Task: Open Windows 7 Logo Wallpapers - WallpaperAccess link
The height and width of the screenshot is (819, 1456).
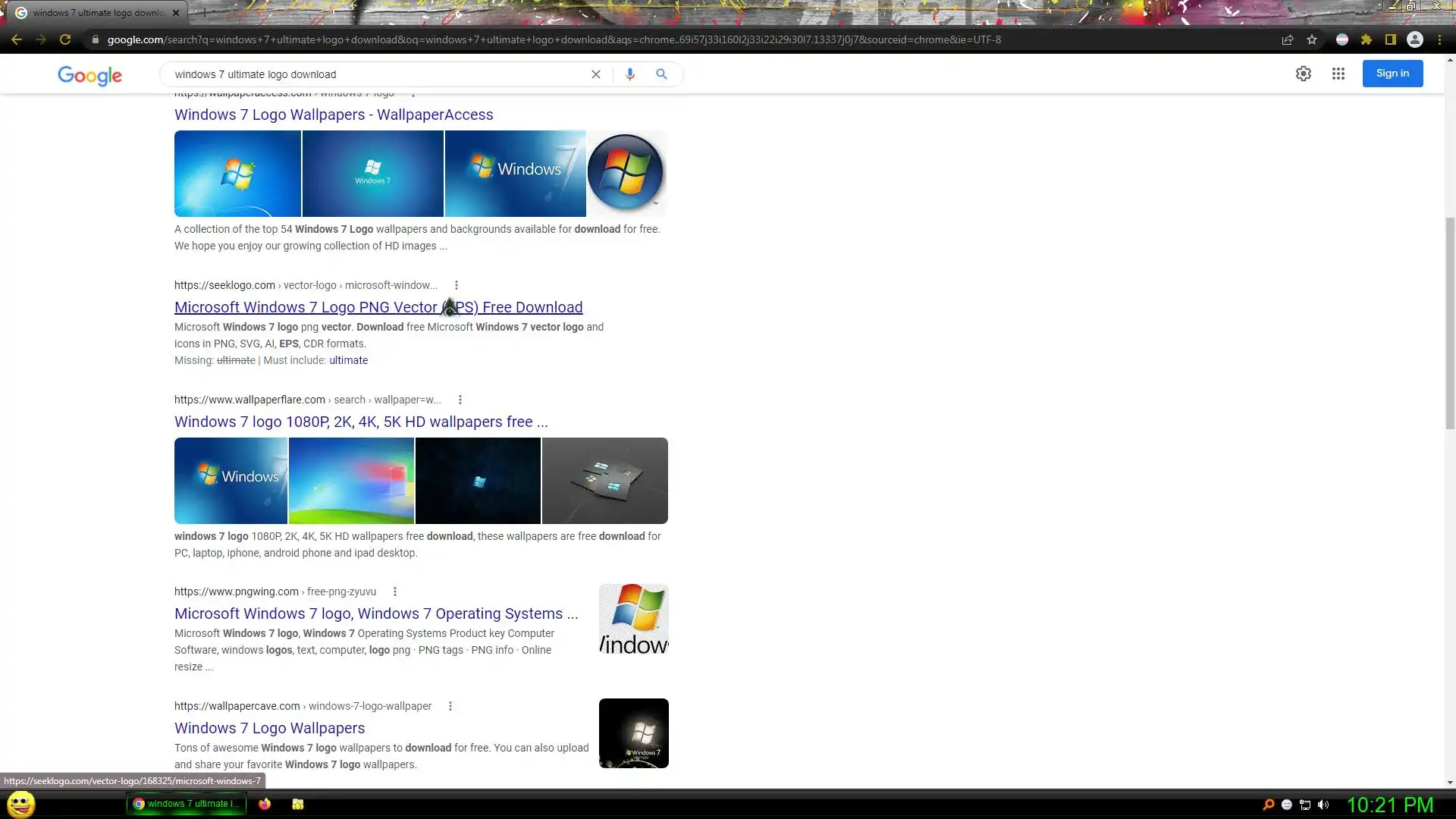Action: point(334,115)
